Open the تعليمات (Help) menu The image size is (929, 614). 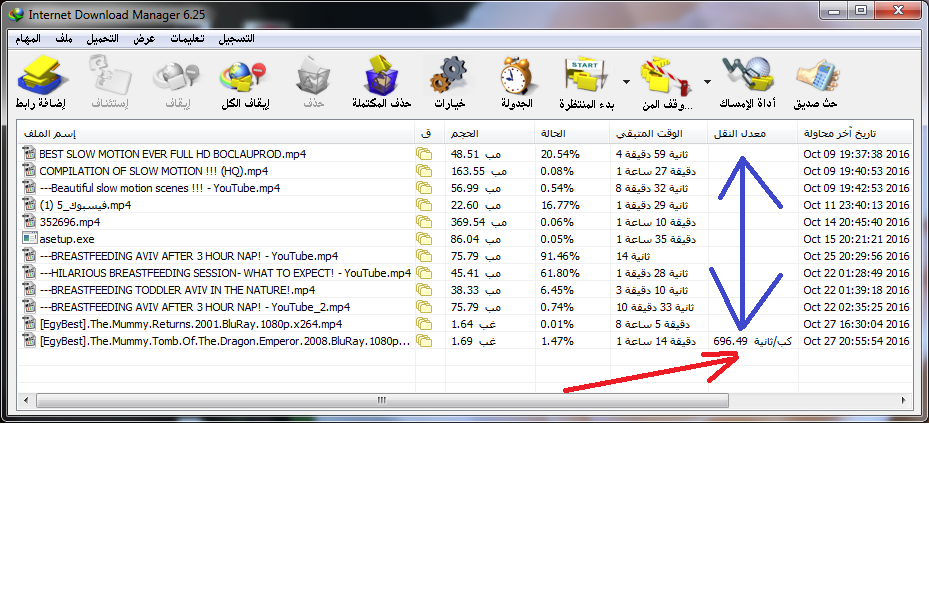pos(187,39)
